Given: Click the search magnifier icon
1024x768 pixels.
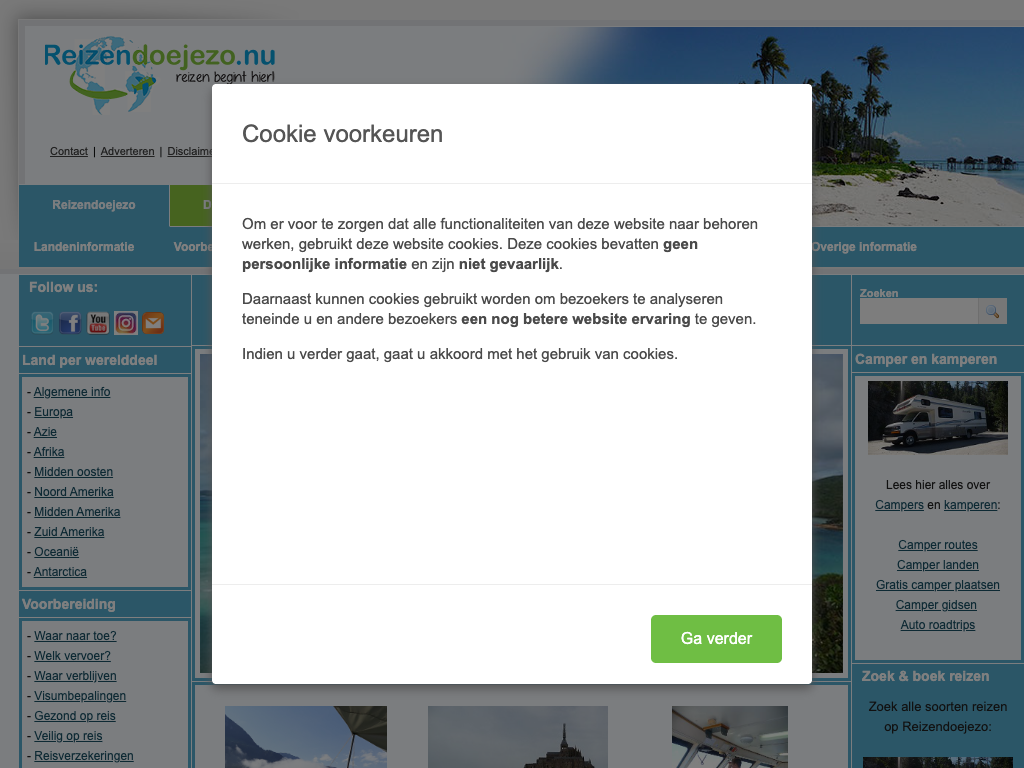Looking at the screenshot, I should point(992,312).
